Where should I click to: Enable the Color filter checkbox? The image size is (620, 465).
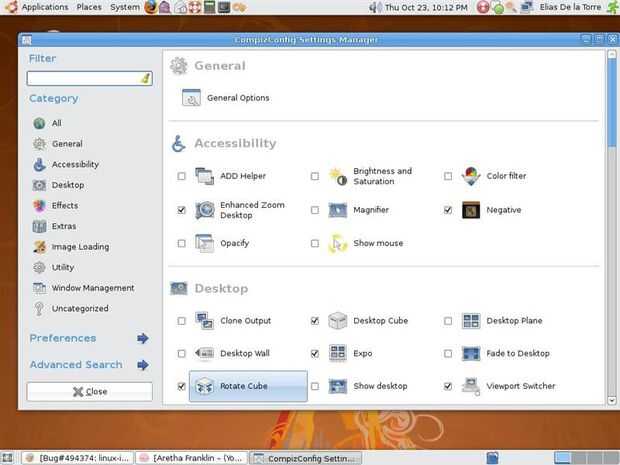coord(448,176)
